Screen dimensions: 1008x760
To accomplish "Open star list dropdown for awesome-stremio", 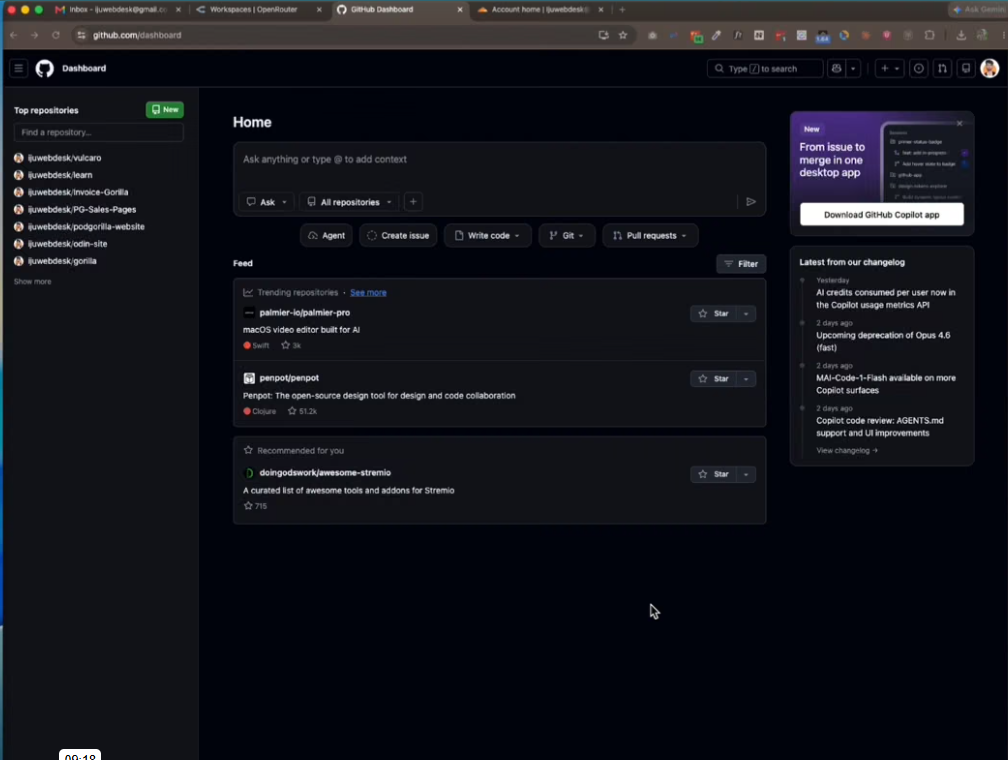I will click(x=746, y=474).
